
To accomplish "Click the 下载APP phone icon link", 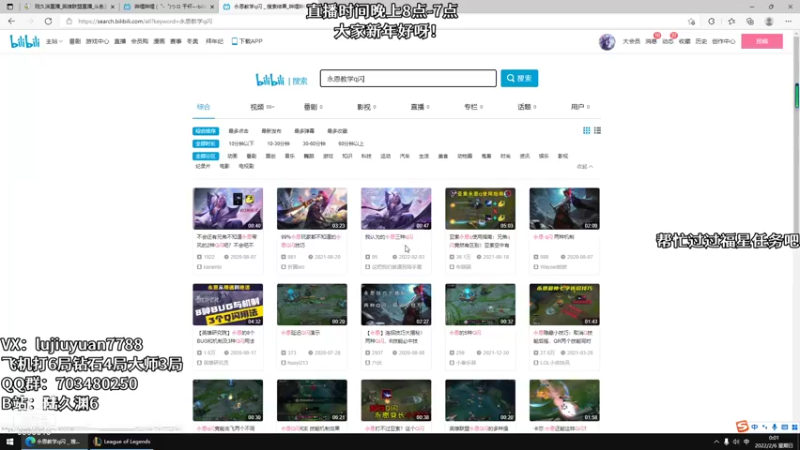I will click(247, 41).
